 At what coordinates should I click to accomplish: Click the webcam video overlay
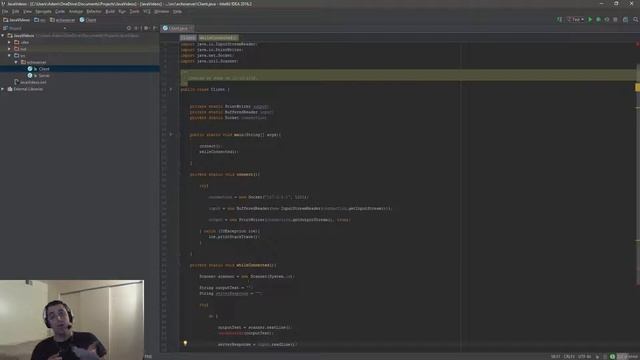pyautogui.click(x=72, y=320)
